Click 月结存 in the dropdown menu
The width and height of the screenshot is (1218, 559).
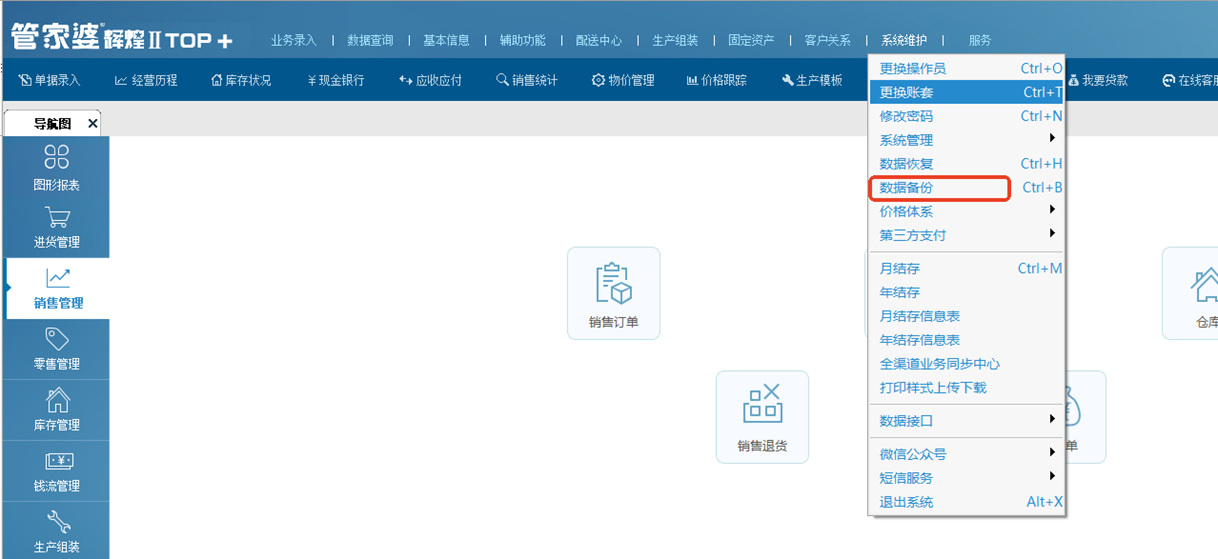[x=900, y=269]
